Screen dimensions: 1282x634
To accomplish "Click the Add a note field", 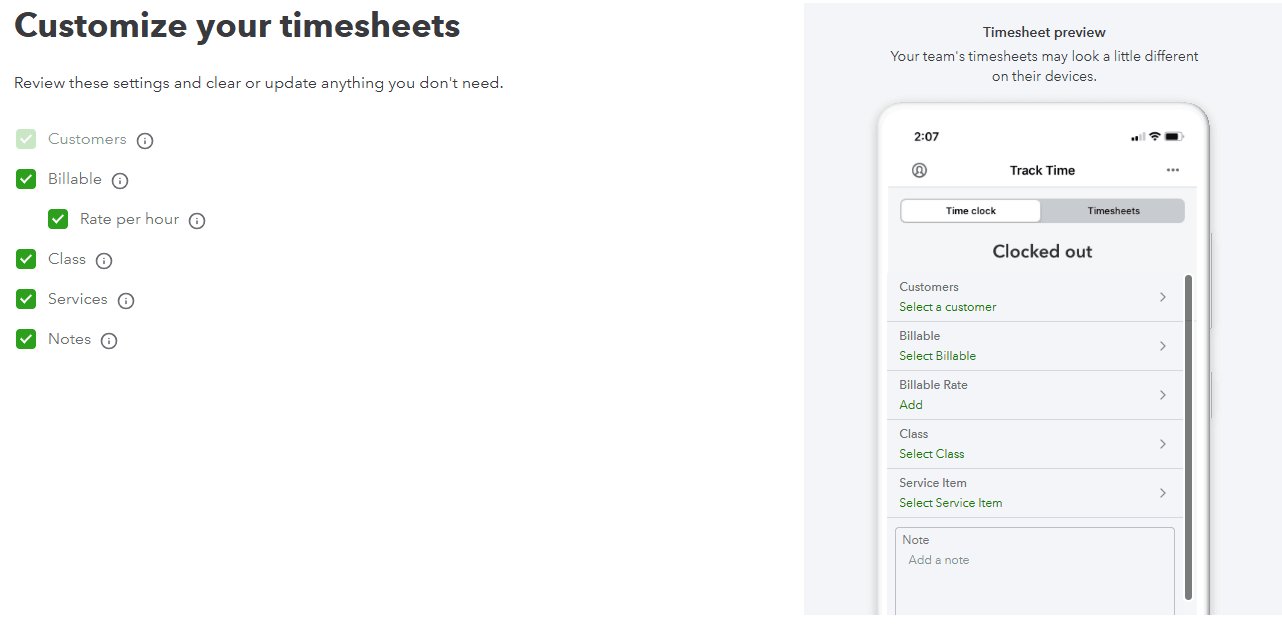I will 1035,570.
